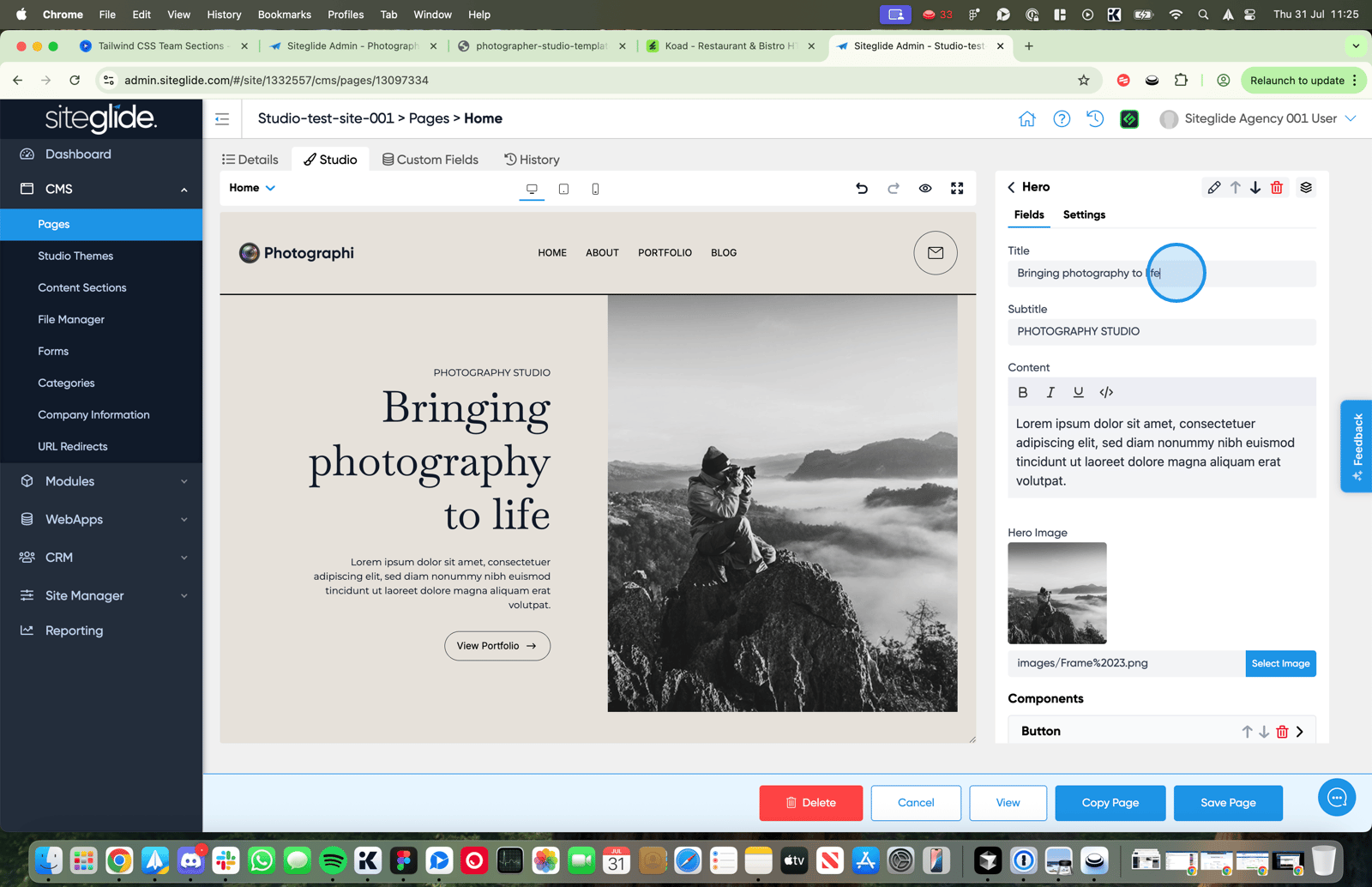This screenshot has width=1372, height=887.
Task: Click the Save Page button
Action: coord(1228,803)
